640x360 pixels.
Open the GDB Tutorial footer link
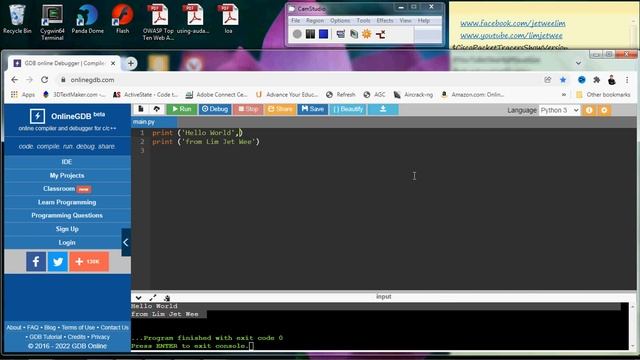tap(45, 337)
